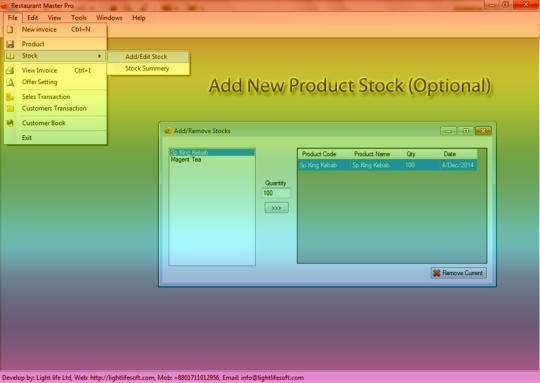Open the Tools menu

click(79, 18)
